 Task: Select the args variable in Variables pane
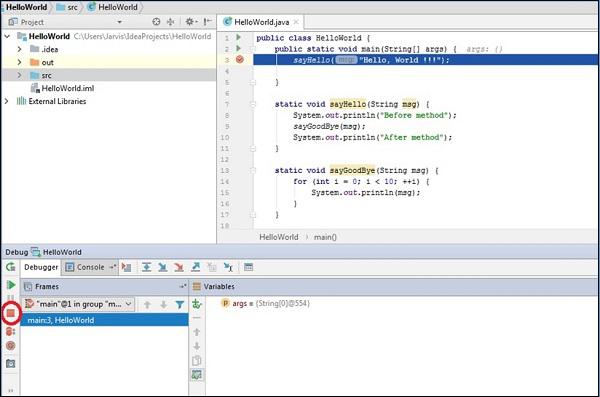pos(265,303)
